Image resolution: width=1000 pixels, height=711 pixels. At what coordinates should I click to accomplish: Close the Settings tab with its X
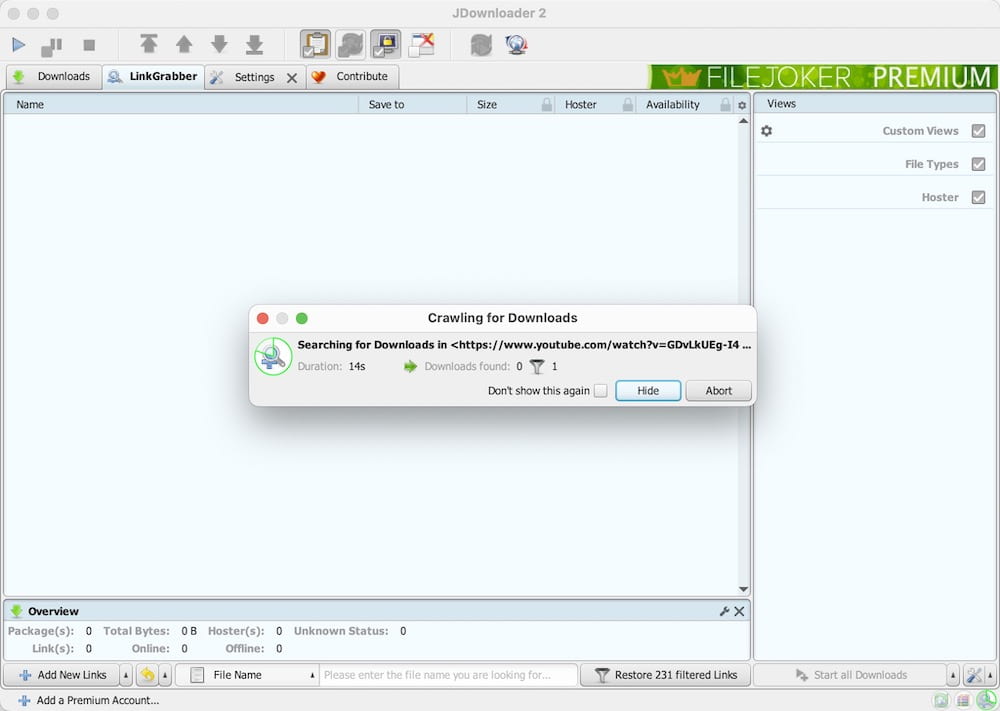pyautogui.click(x=292, y=78)
